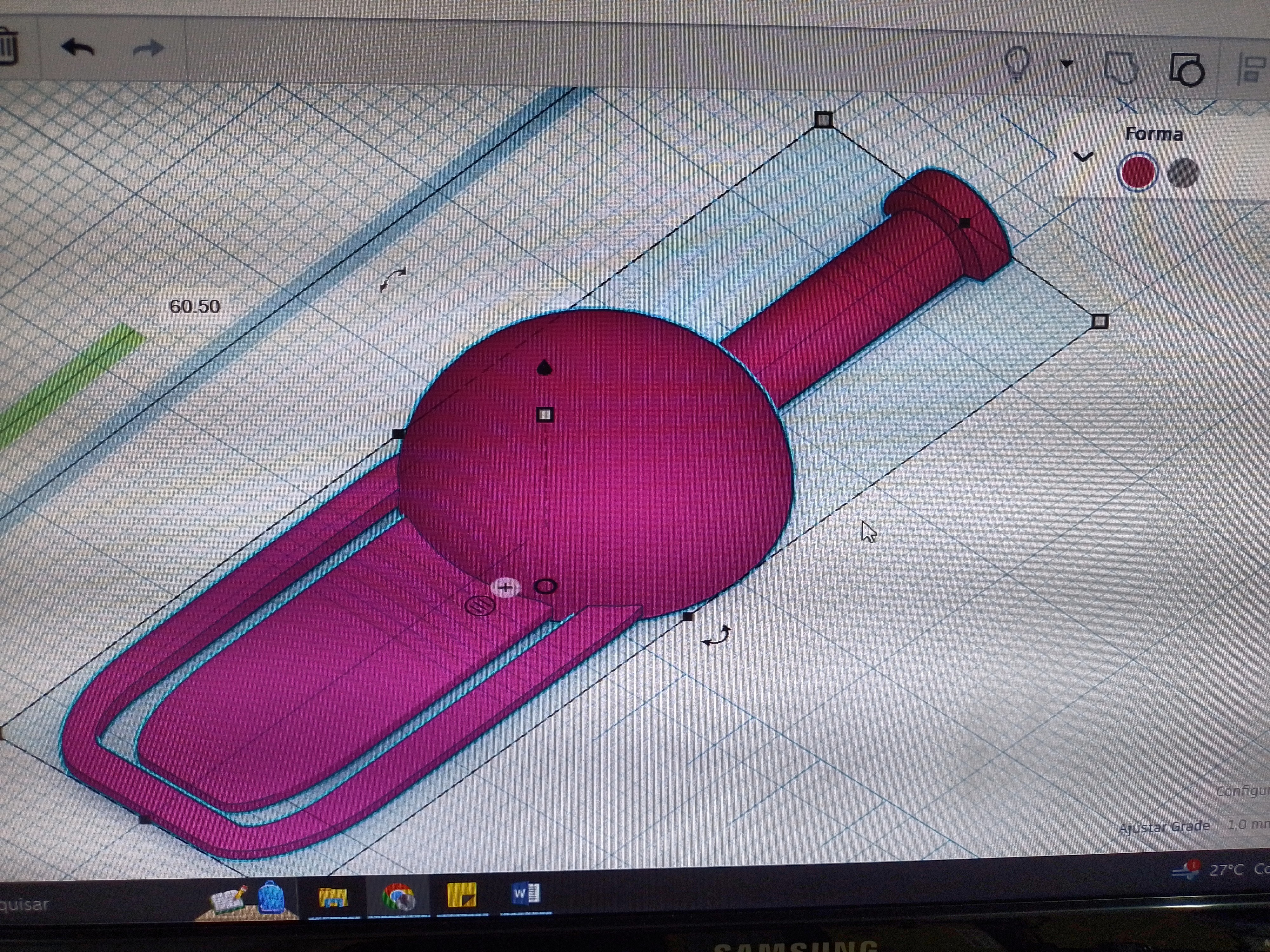Select the solid red color swatch

pyautogui.click(x=1137, y=172)
